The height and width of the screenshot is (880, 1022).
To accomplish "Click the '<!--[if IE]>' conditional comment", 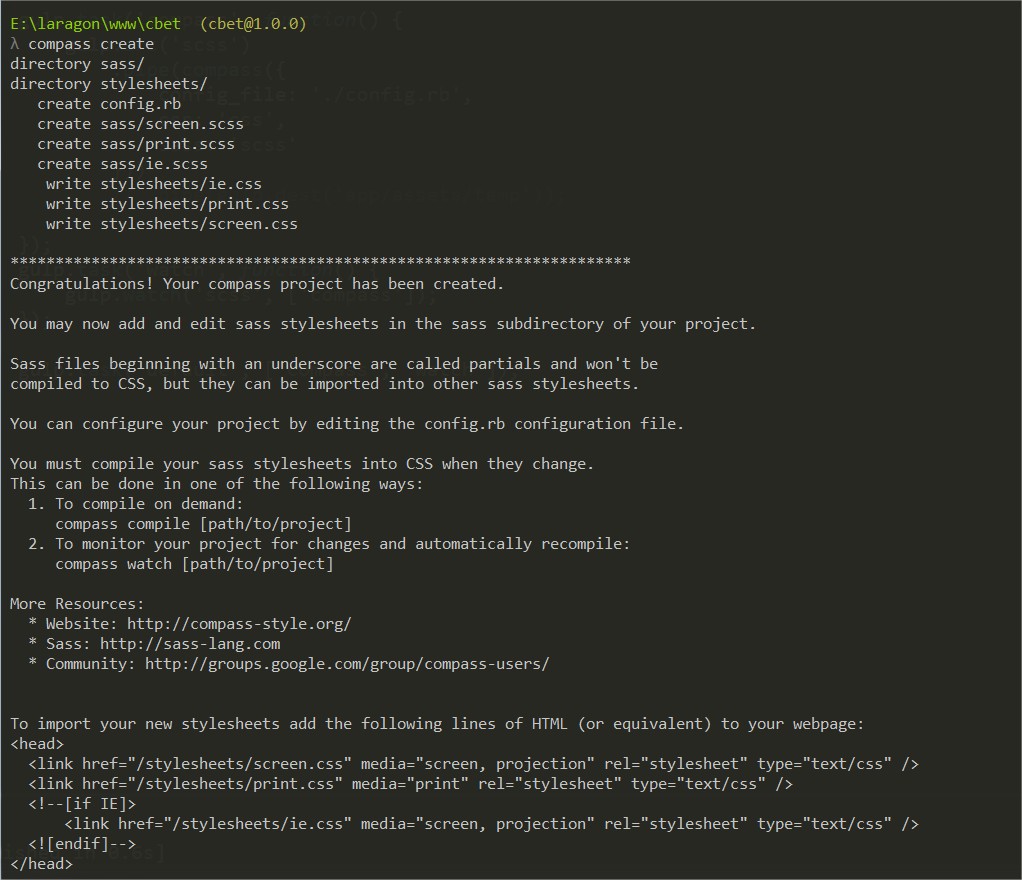I will point(82,804).
